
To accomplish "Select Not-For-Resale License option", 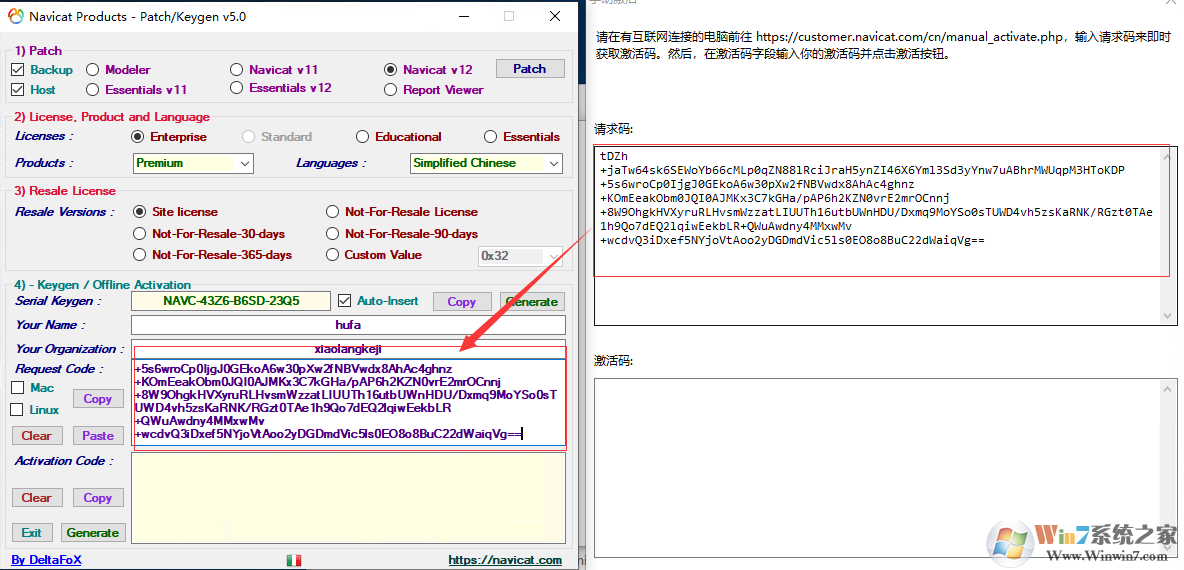I will tap(332, 211).
